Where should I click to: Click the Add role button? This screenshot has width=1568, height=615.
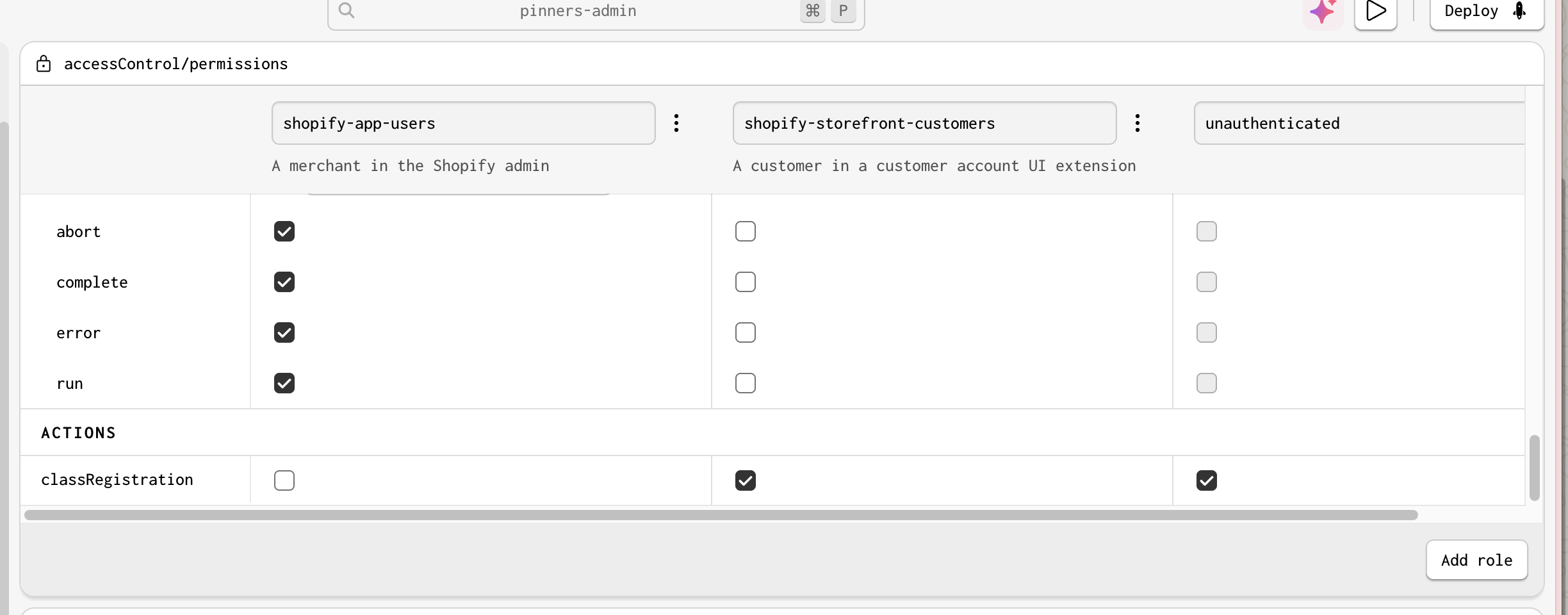point(1476,560)
